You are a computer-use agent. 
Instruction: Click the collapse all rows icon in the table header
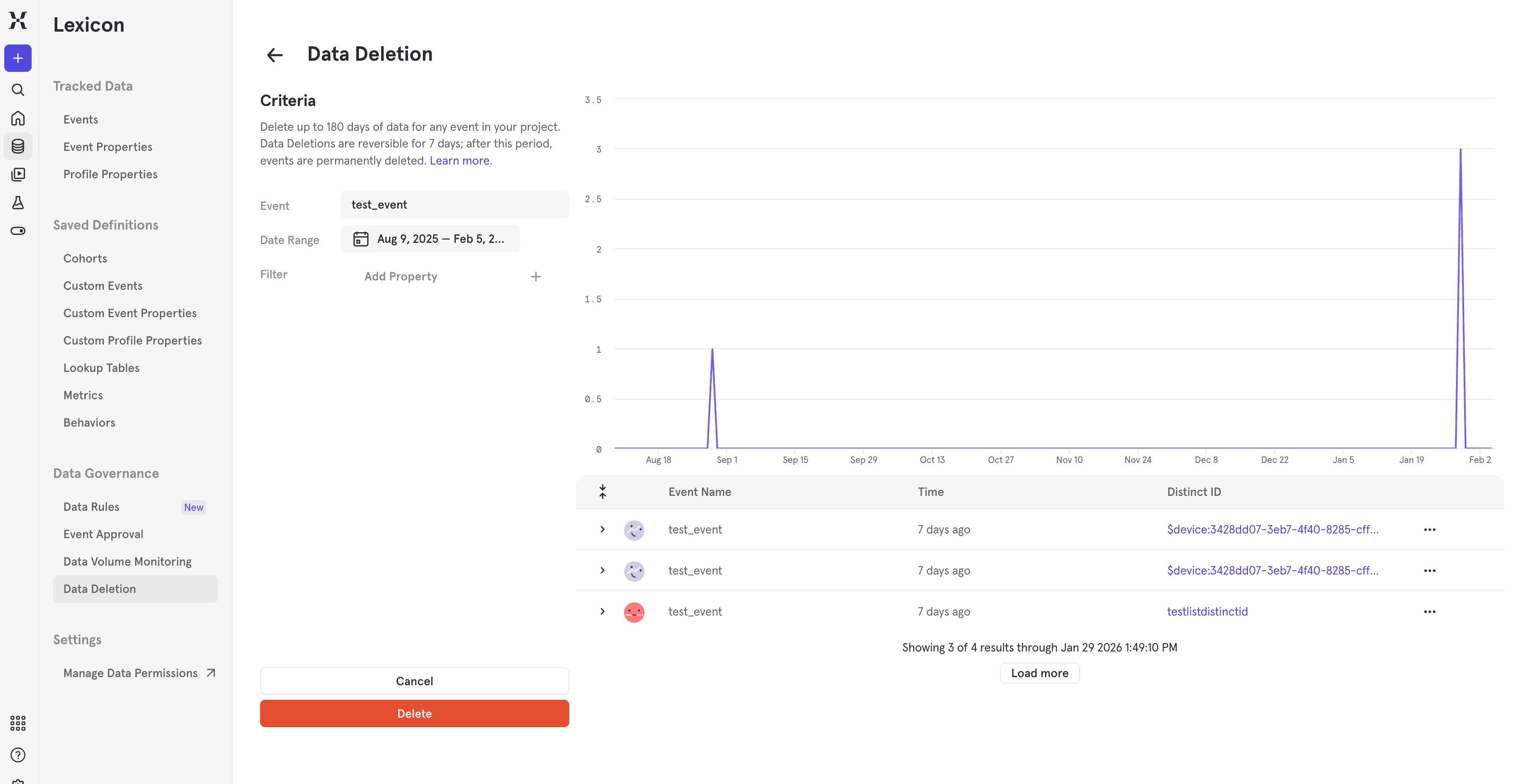coord(602,491)
